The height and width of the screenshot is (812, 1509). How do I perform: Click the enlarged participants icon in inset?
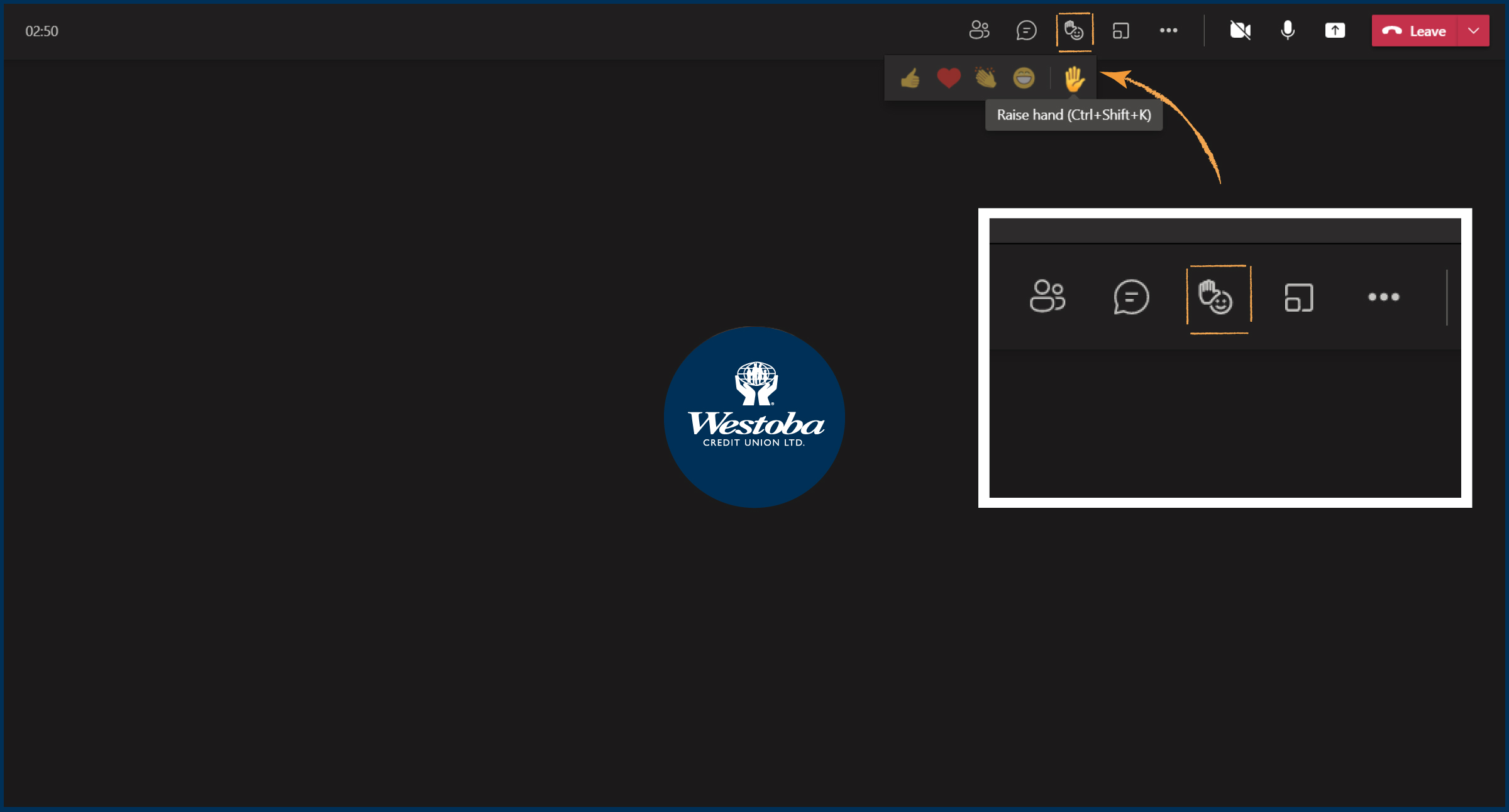(1047, 297)
